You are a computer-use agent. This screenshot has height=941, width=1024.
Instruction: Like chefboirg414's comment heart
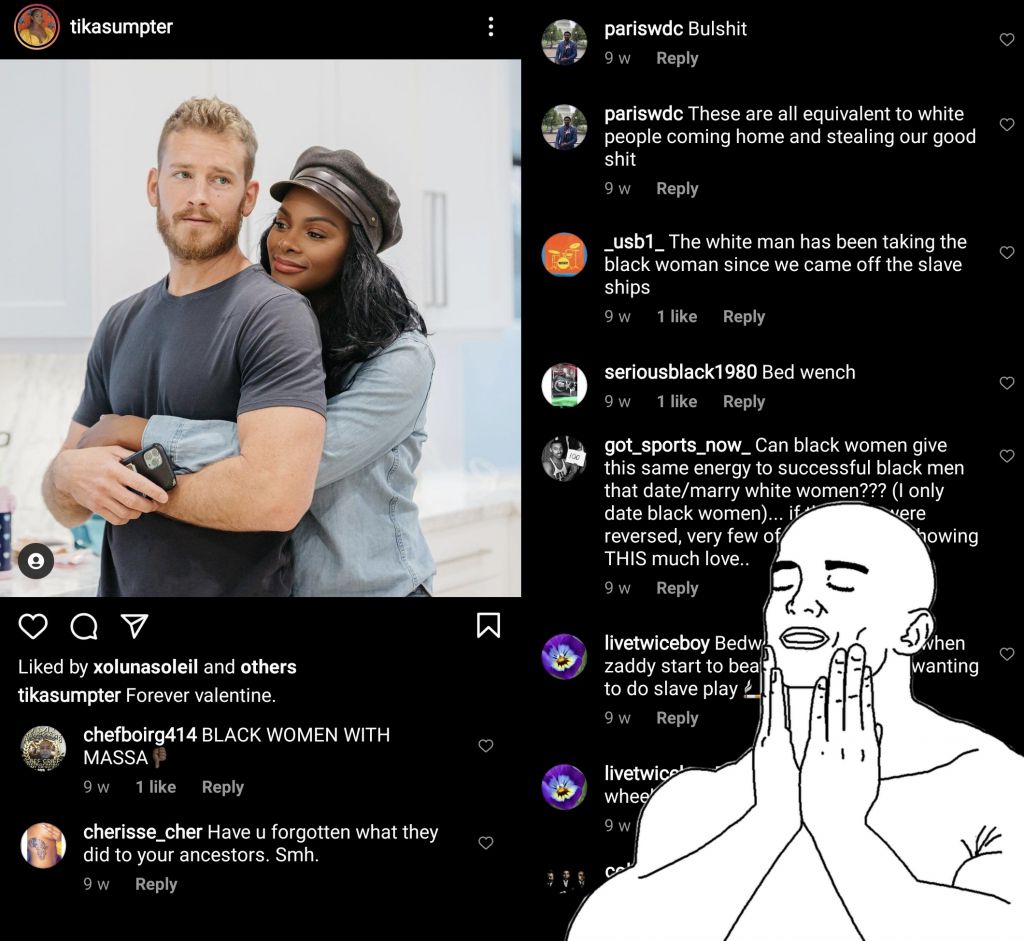(x=485, y=746)
